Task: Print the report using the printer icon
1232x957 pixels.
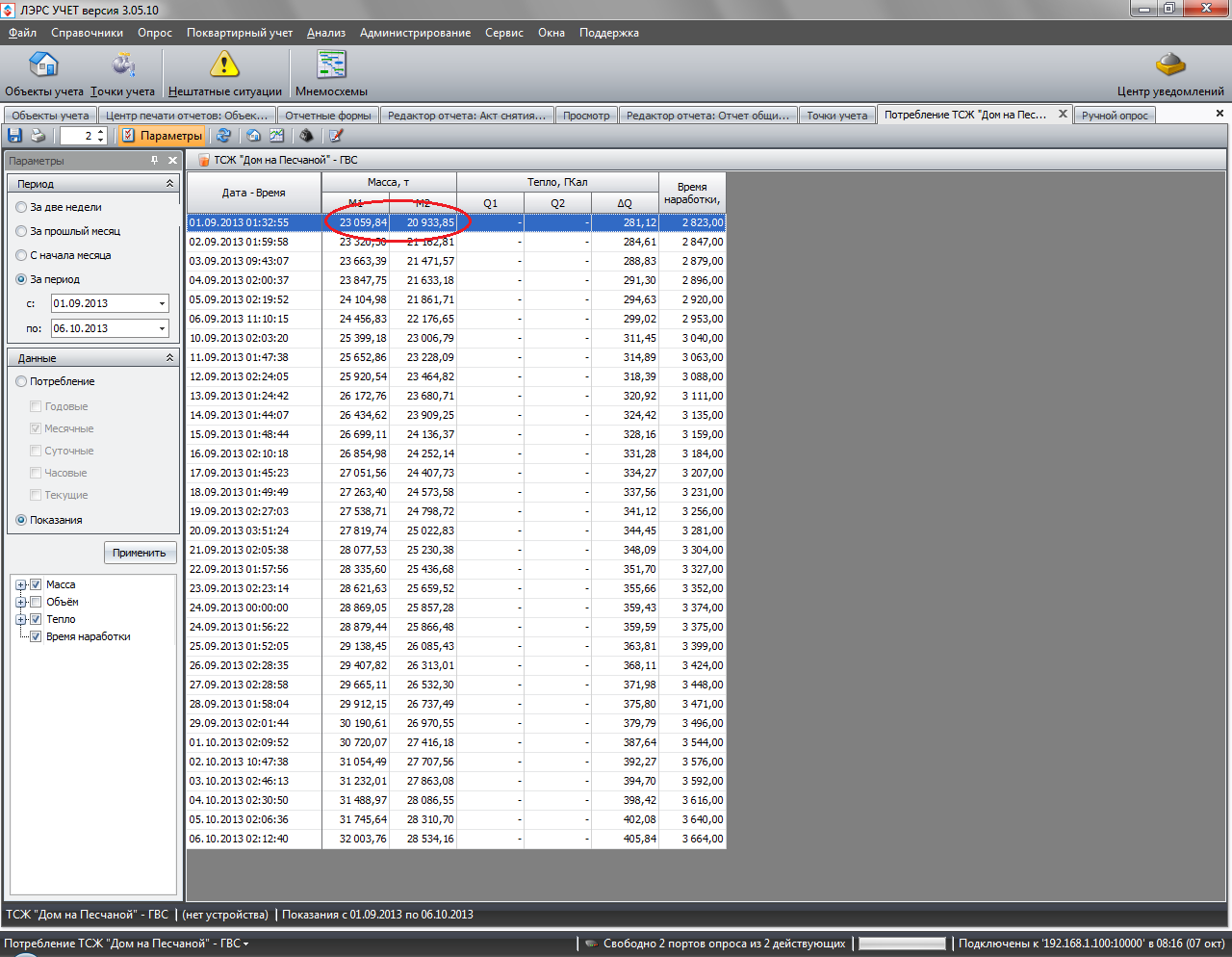Action: tap(38, 136)
